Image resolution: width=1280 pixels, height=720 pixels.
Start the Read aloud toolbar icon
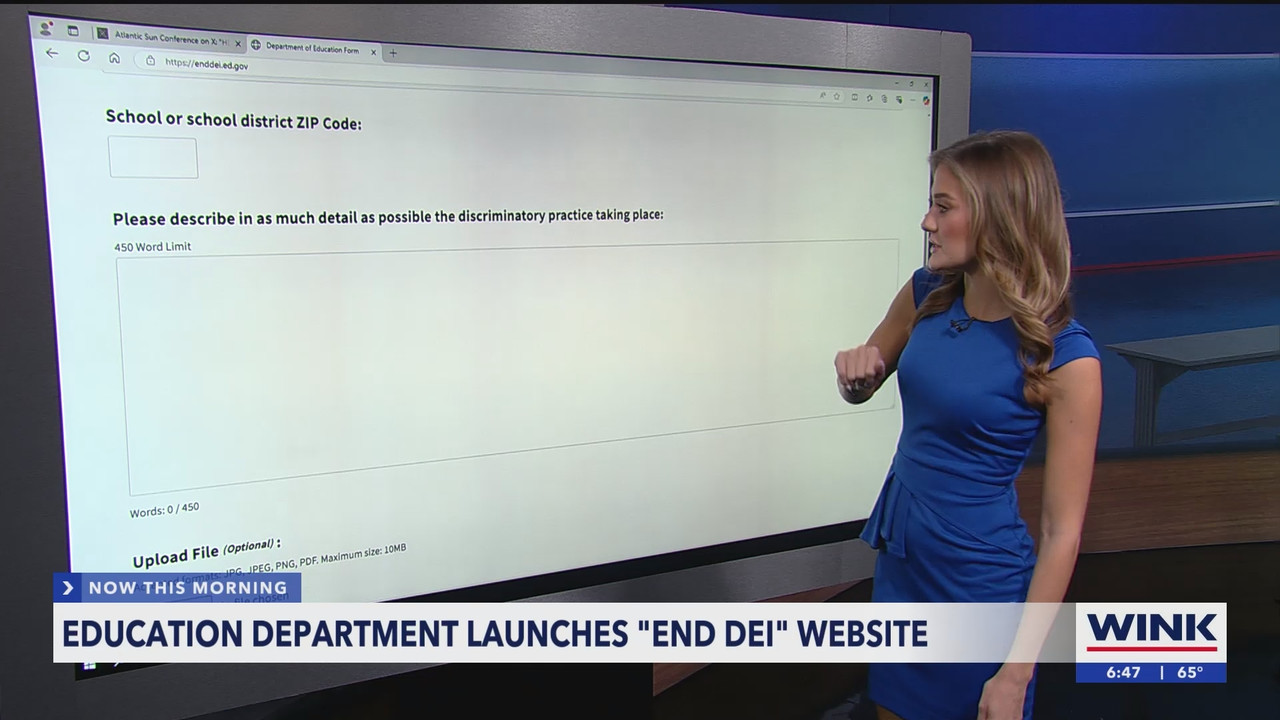click(822, 96)
